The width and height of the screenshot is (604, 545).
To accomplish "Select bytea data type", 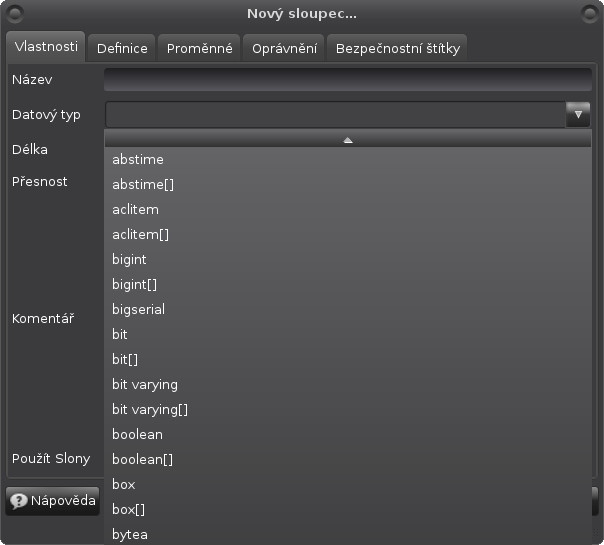I will pyautogui.click(x=348, y=534).
